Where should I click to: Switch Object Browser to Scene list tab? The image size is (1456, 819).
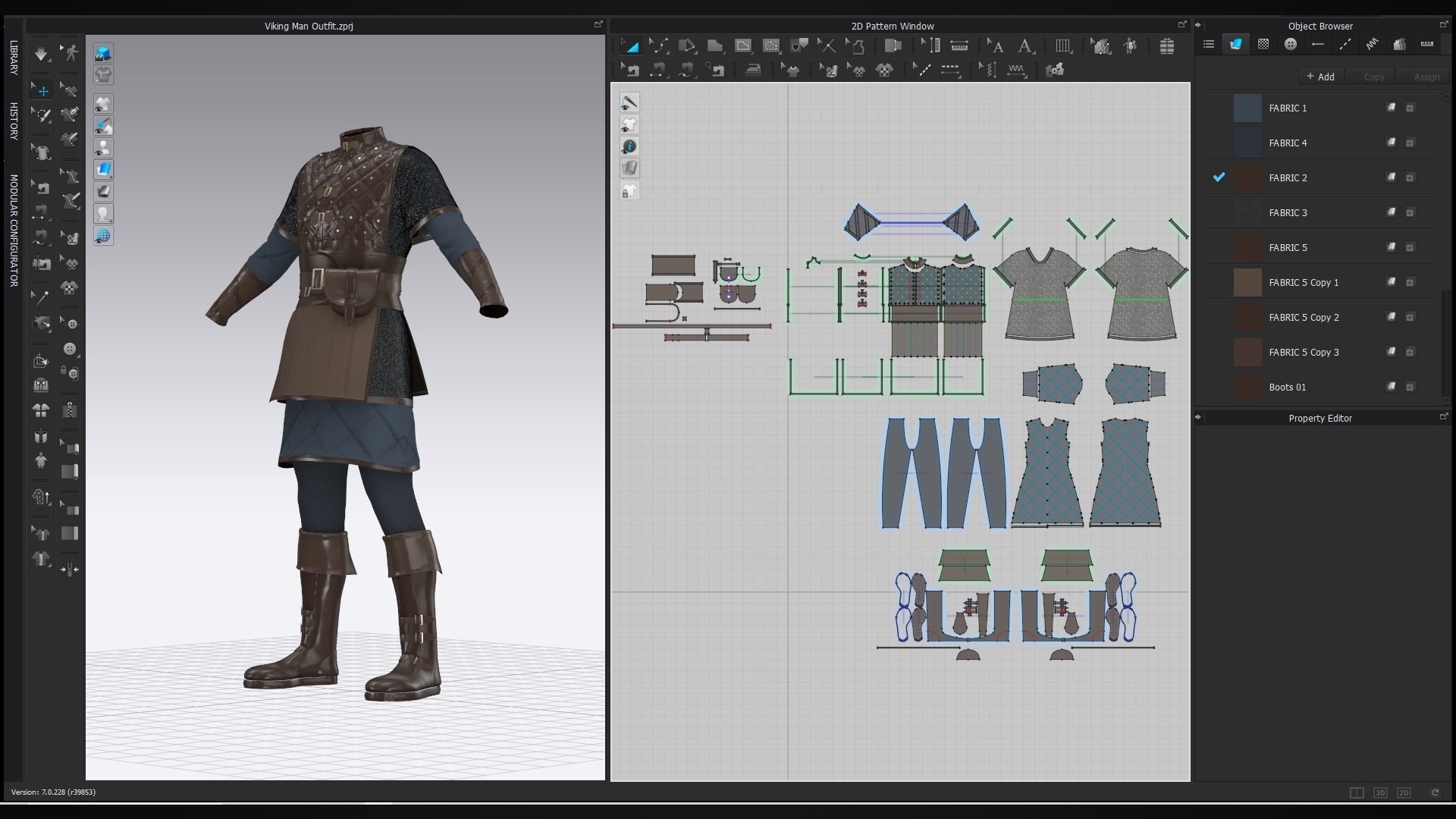click(1209, 45)
